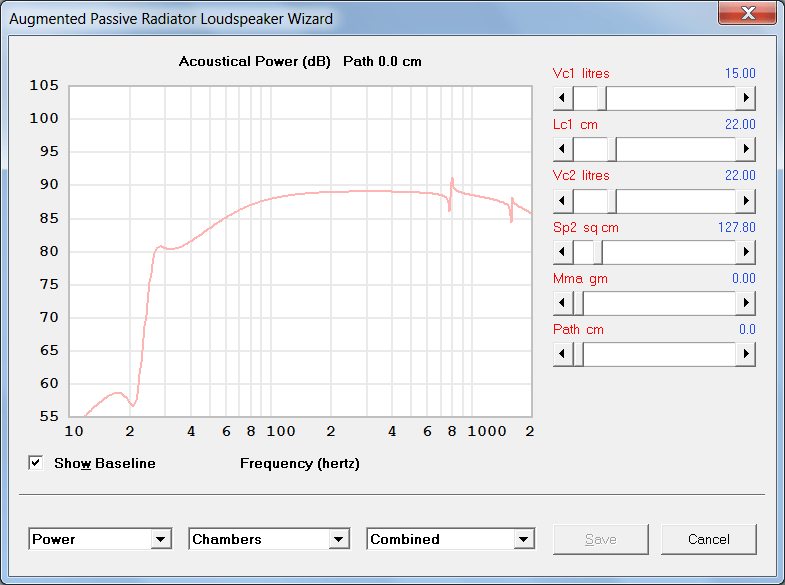Click the left arrow of Path cm scrollbar
This screenshot has height=585, width=785.
coord(563,354)
